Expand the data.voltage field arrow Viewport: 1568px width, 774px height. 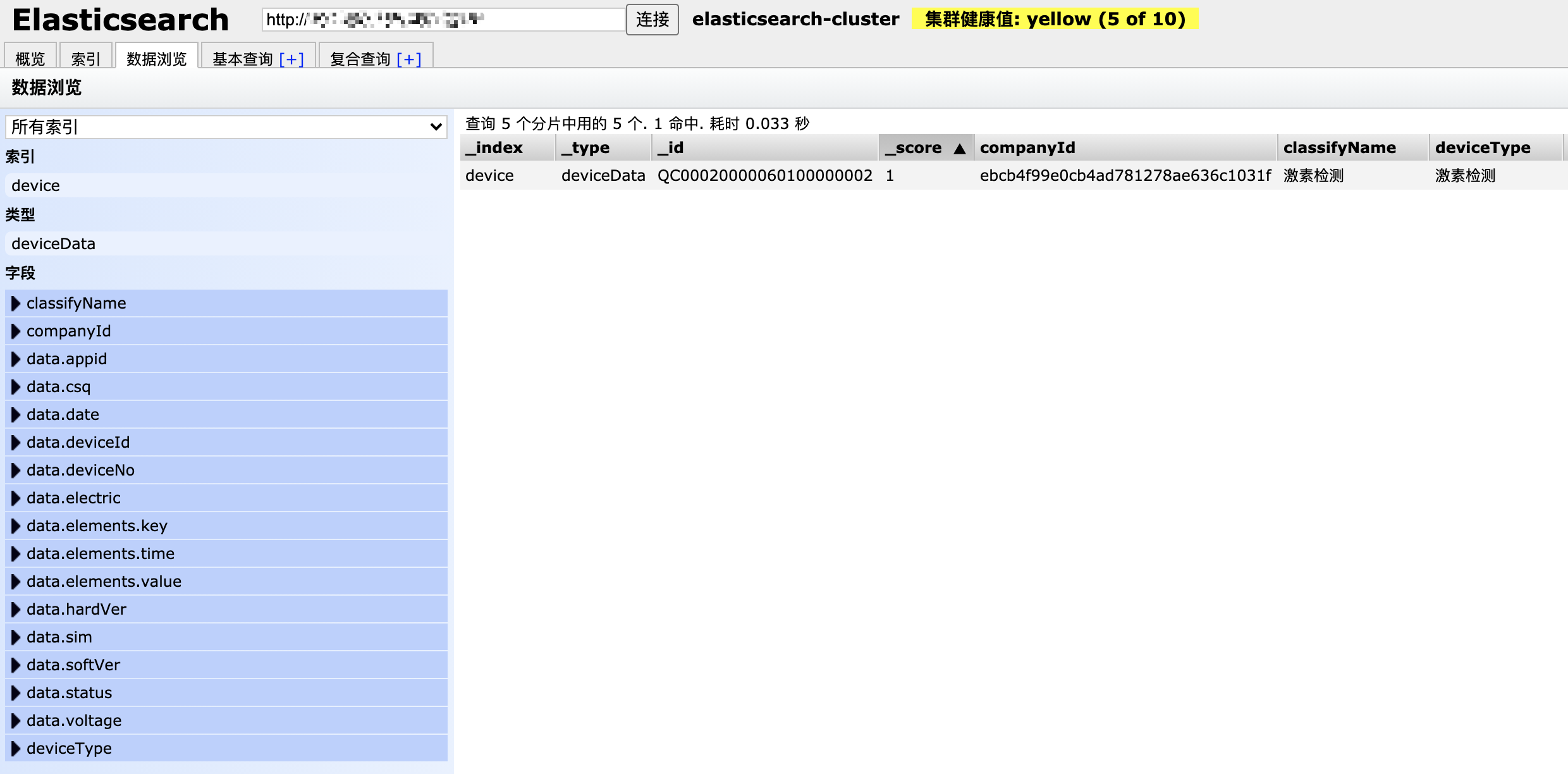pyautogui.click(x=16, y=721)
